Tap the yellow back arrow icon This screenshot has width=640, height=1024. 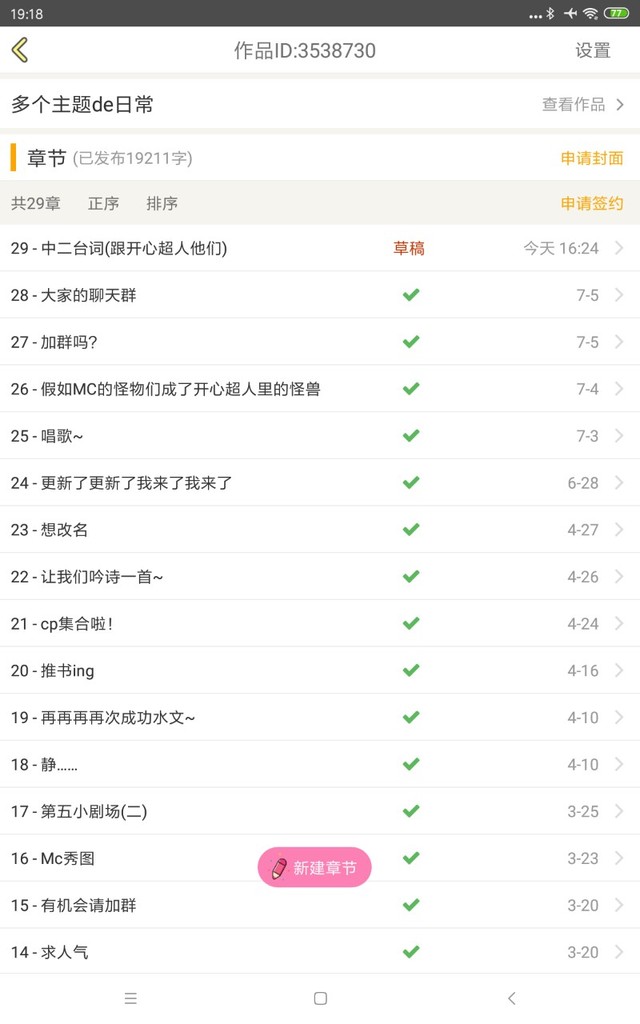(x=20, y=50)
